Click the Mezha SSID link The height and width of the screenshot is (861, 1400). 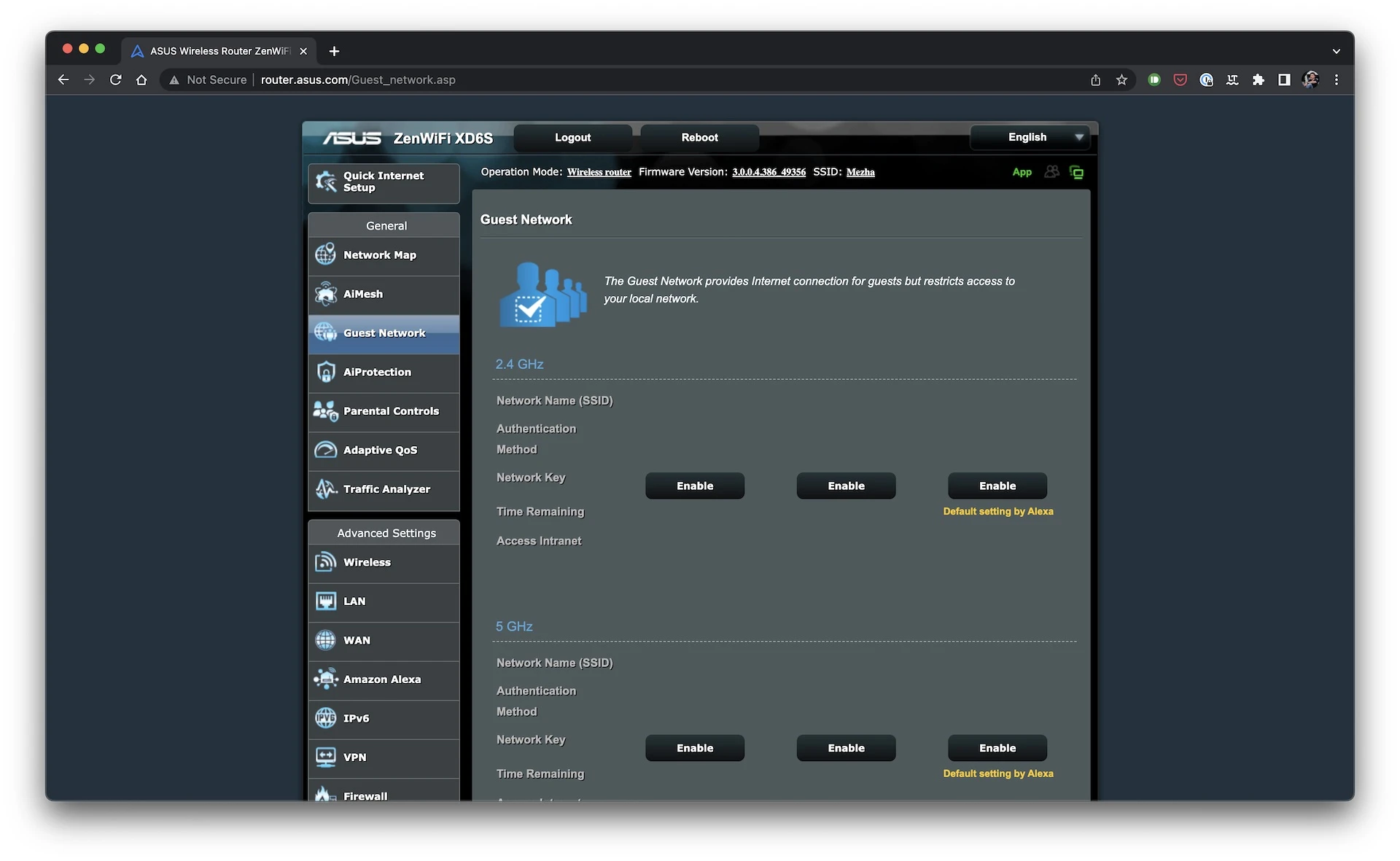click(860, 172)
